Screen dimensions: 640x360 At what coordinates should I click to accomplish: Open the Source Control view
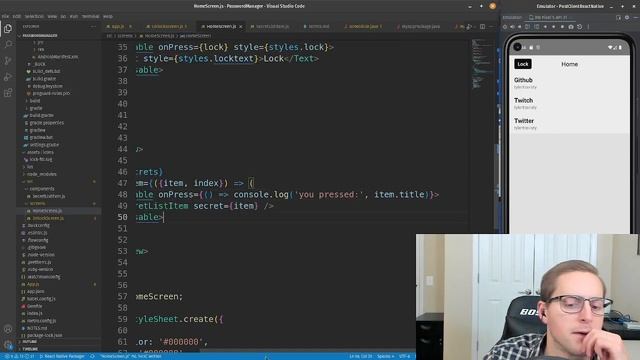(x=8, y=61)
